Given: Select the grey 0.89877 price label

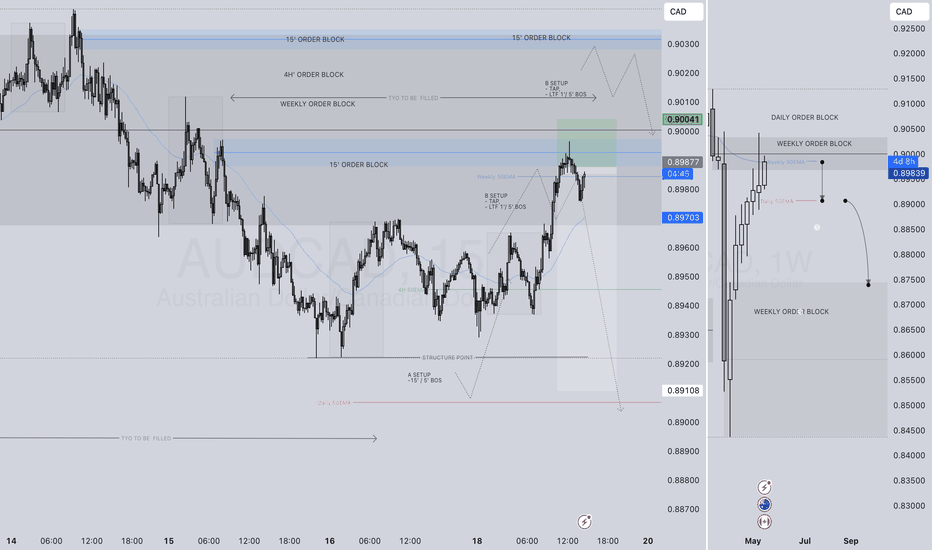Looking at the screenshot, I should pyautogui.click(x=682, y=162).
